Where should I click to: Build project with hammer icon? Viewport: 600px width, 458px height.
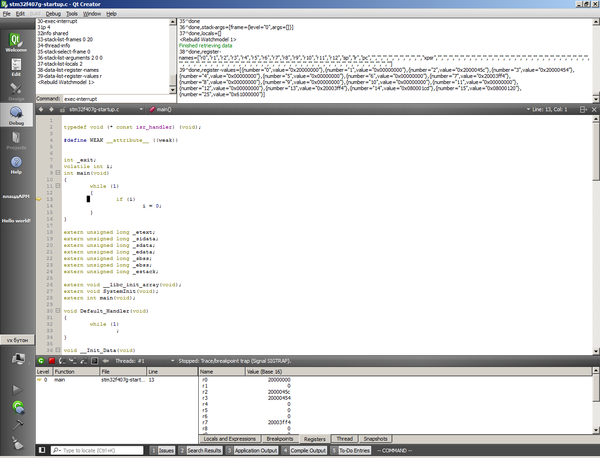(18, 425)
